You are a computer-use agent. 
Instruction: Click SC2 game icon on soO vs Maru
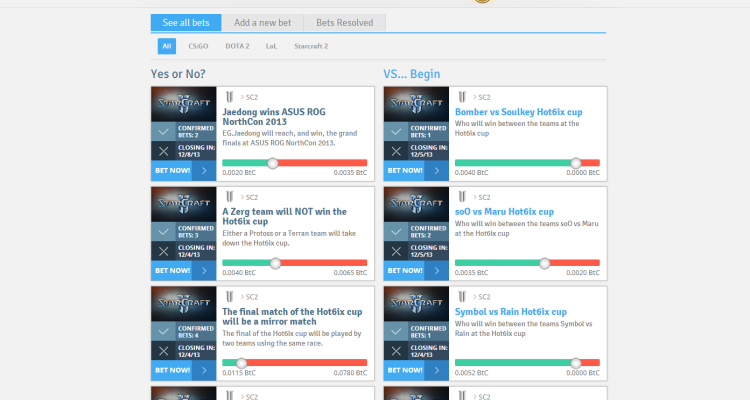462,197
